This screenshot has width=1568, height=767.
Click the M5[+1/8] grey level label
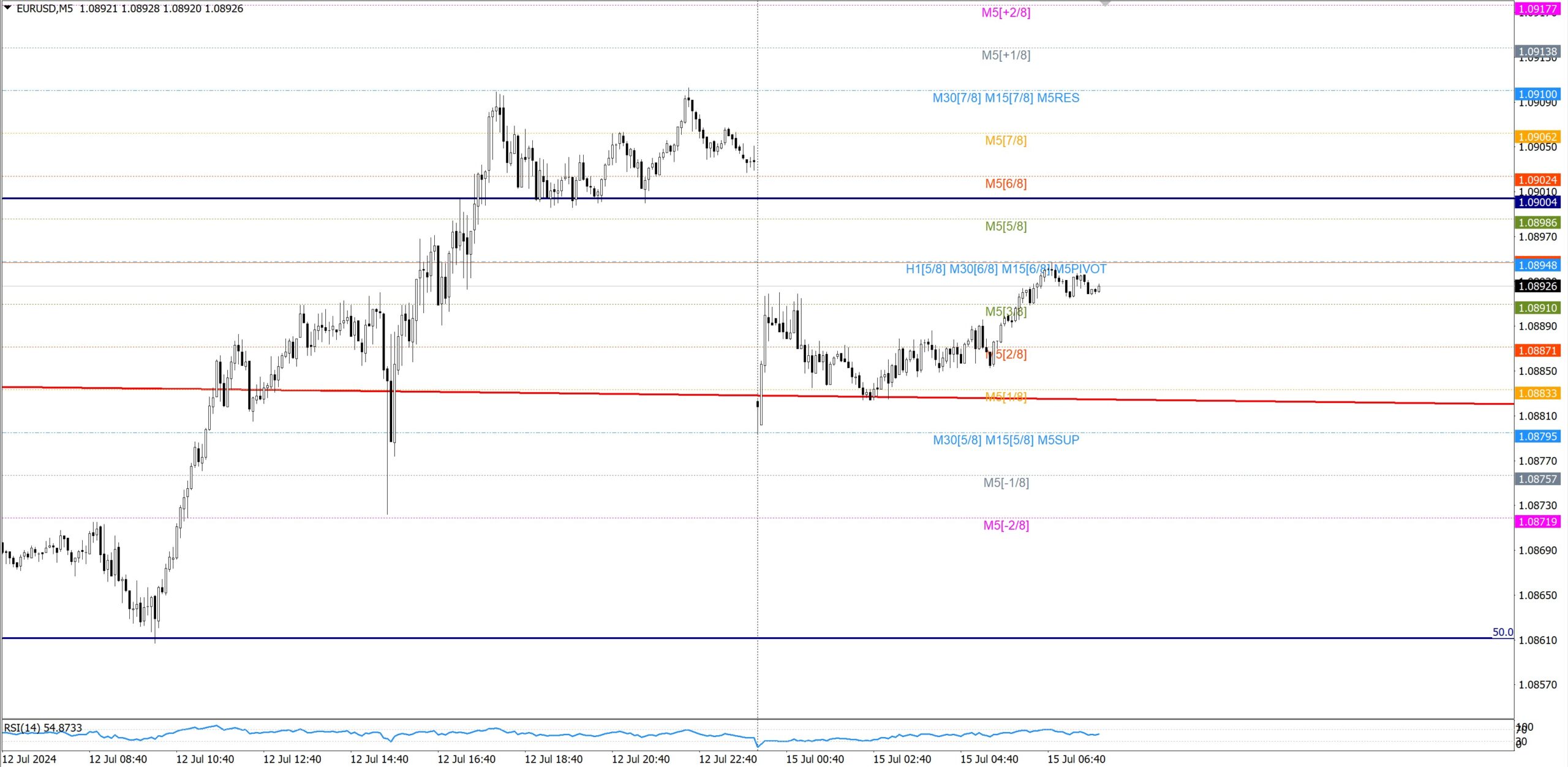click(x=1005, y=56)
